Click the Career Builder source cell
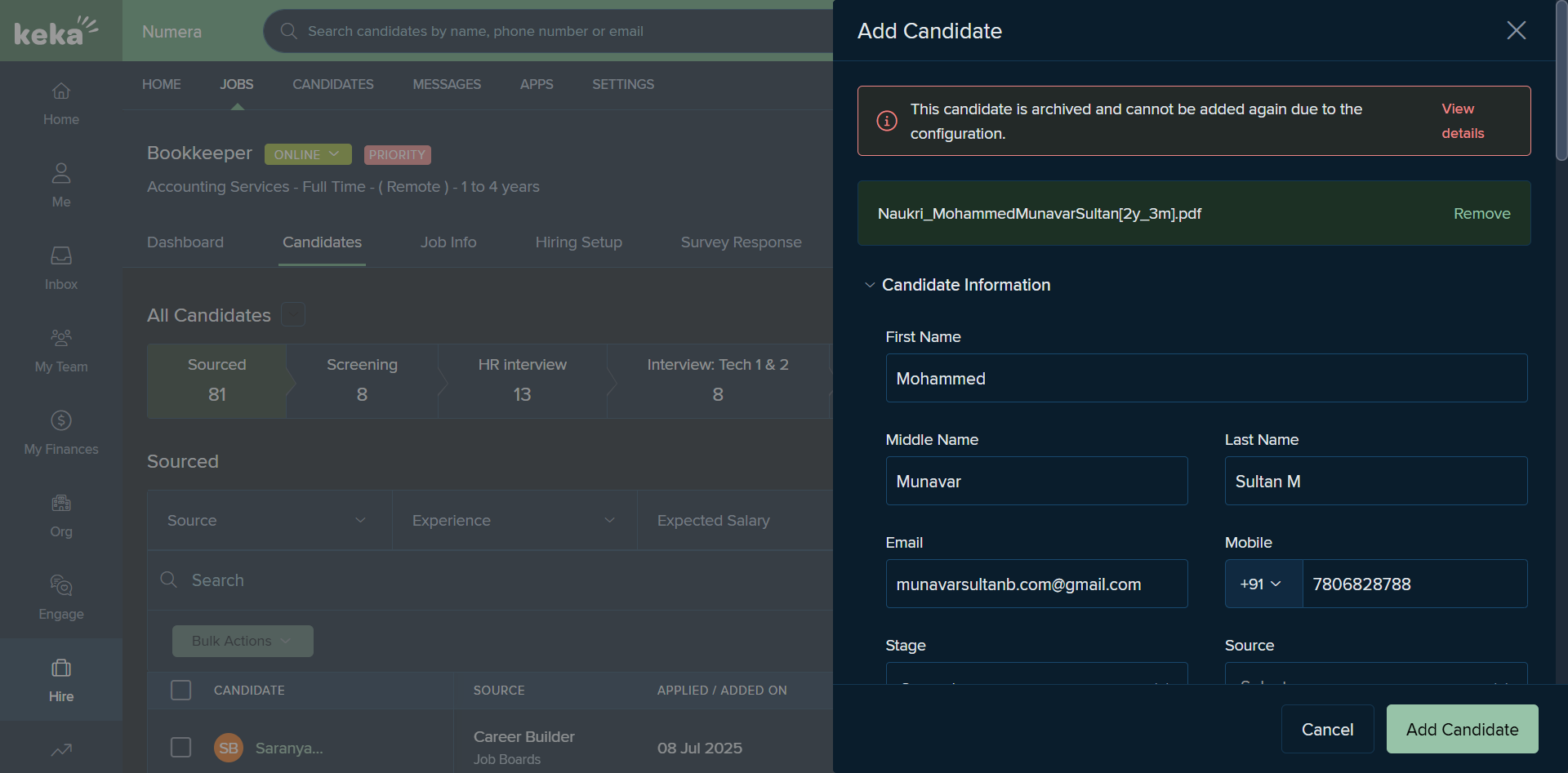The width and height of the screenshot is (1568, 773). 524,736
